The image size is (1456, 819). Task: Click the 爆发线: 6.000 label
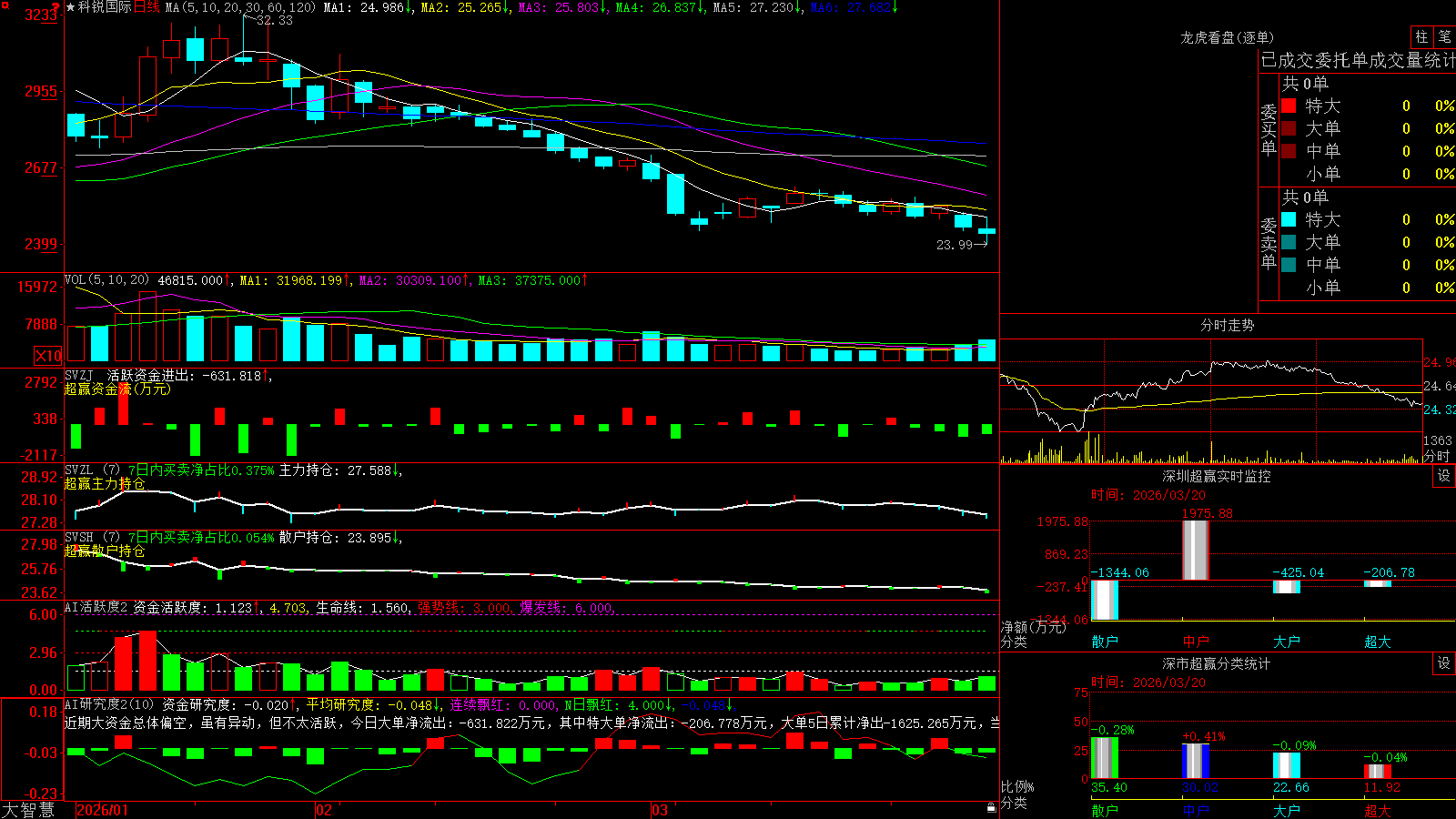[x=567, y=608]
